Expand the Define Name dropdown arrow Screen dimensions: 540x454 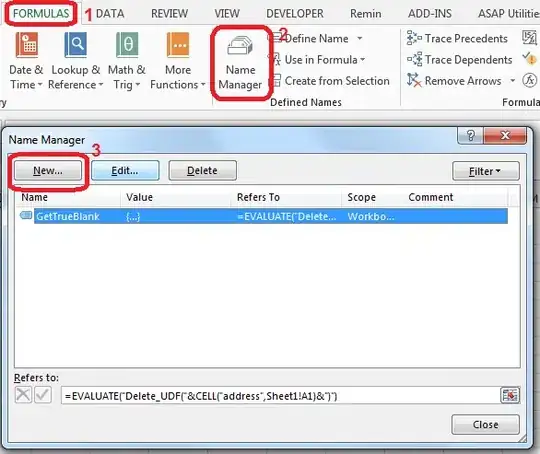click(360, 38)
